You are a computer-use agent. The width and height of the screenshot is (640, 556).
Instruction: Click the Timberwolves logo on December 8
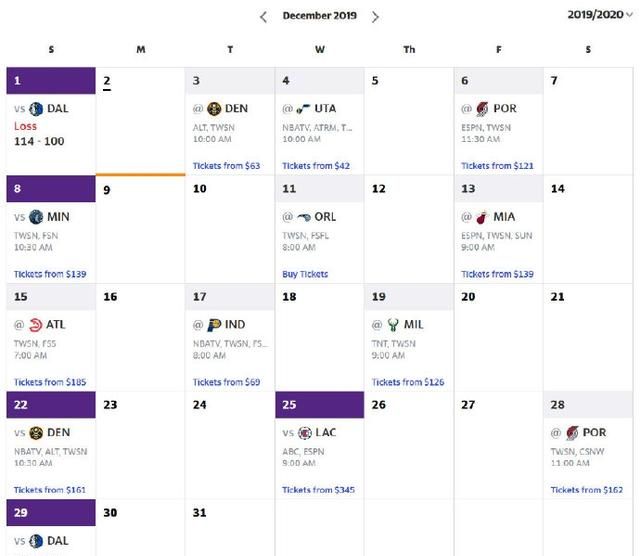(36, 217)
